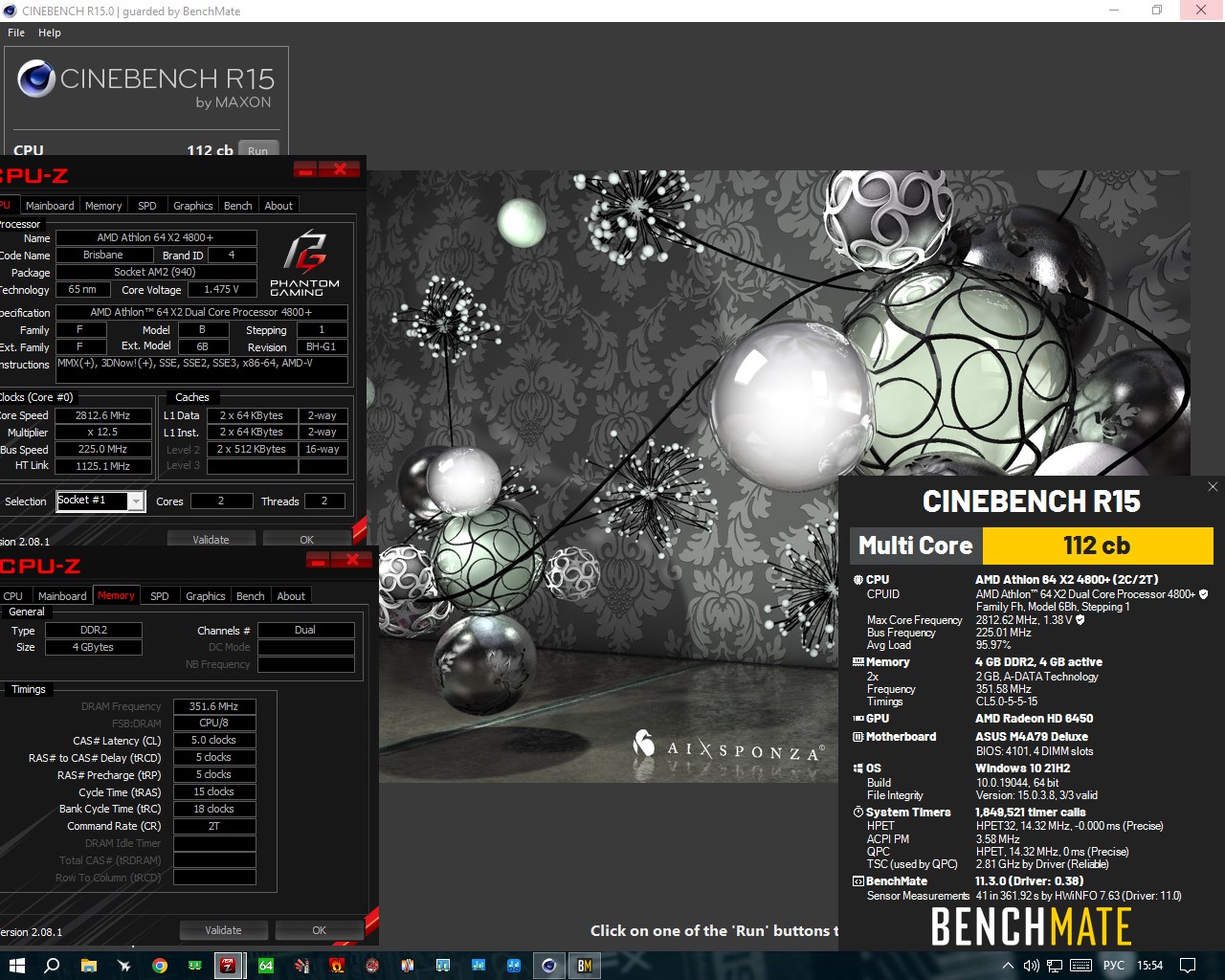This screenshot has height=980, width=1225.
Task: Click the CPU chip icon in BenchMate panel
Action: click(x=858, y=580)
